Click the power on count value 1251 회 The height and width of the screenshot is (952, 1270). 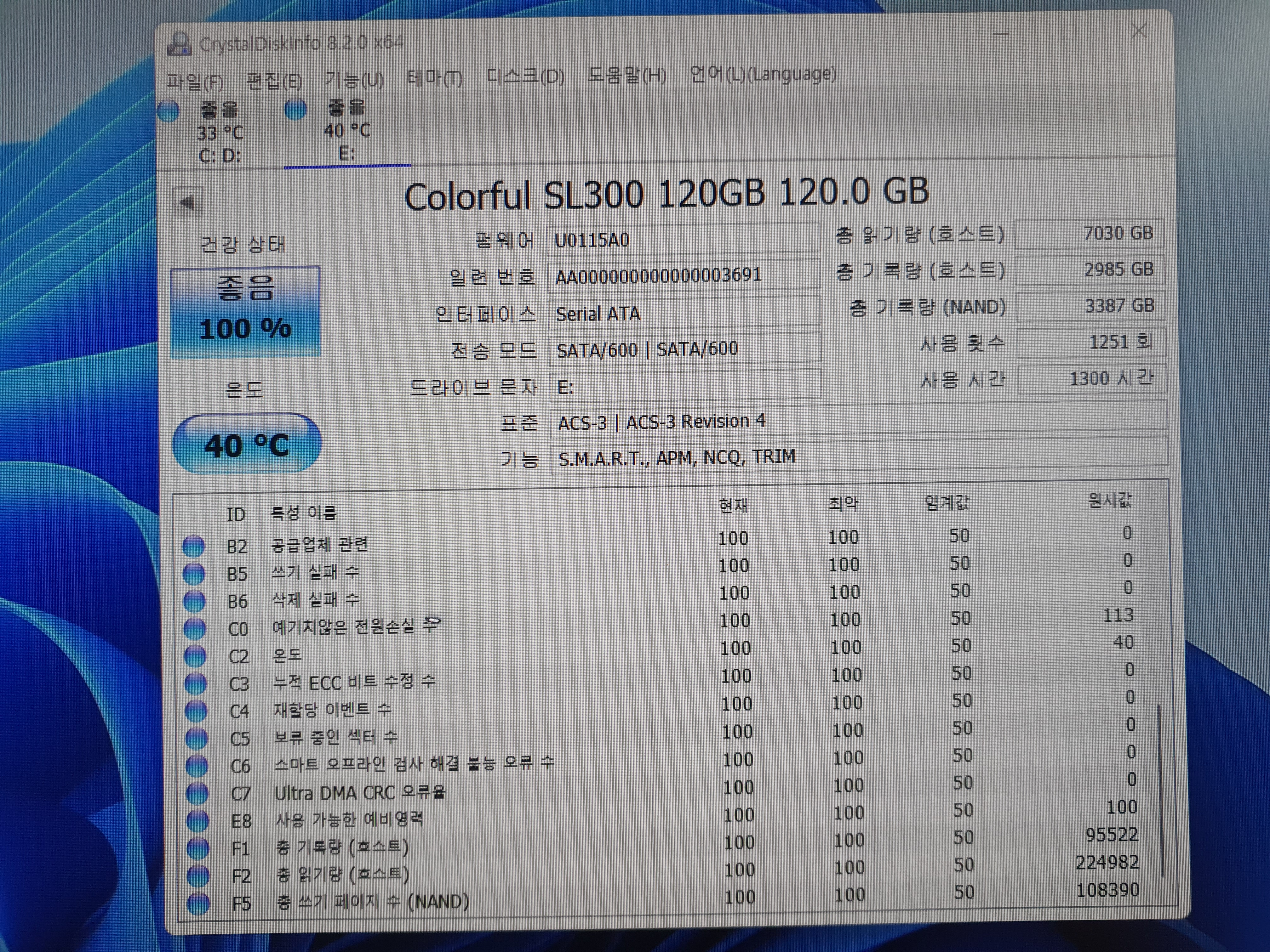1091,342
